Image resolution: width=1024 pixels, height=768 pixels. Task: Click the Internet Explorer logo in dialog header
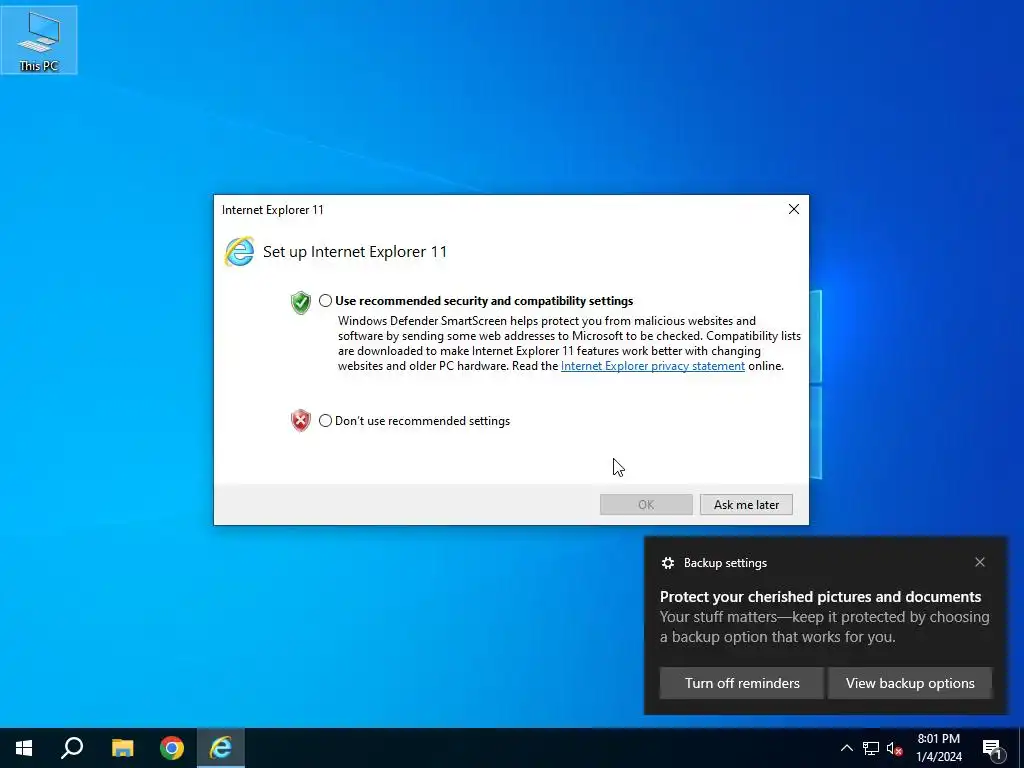239,252
